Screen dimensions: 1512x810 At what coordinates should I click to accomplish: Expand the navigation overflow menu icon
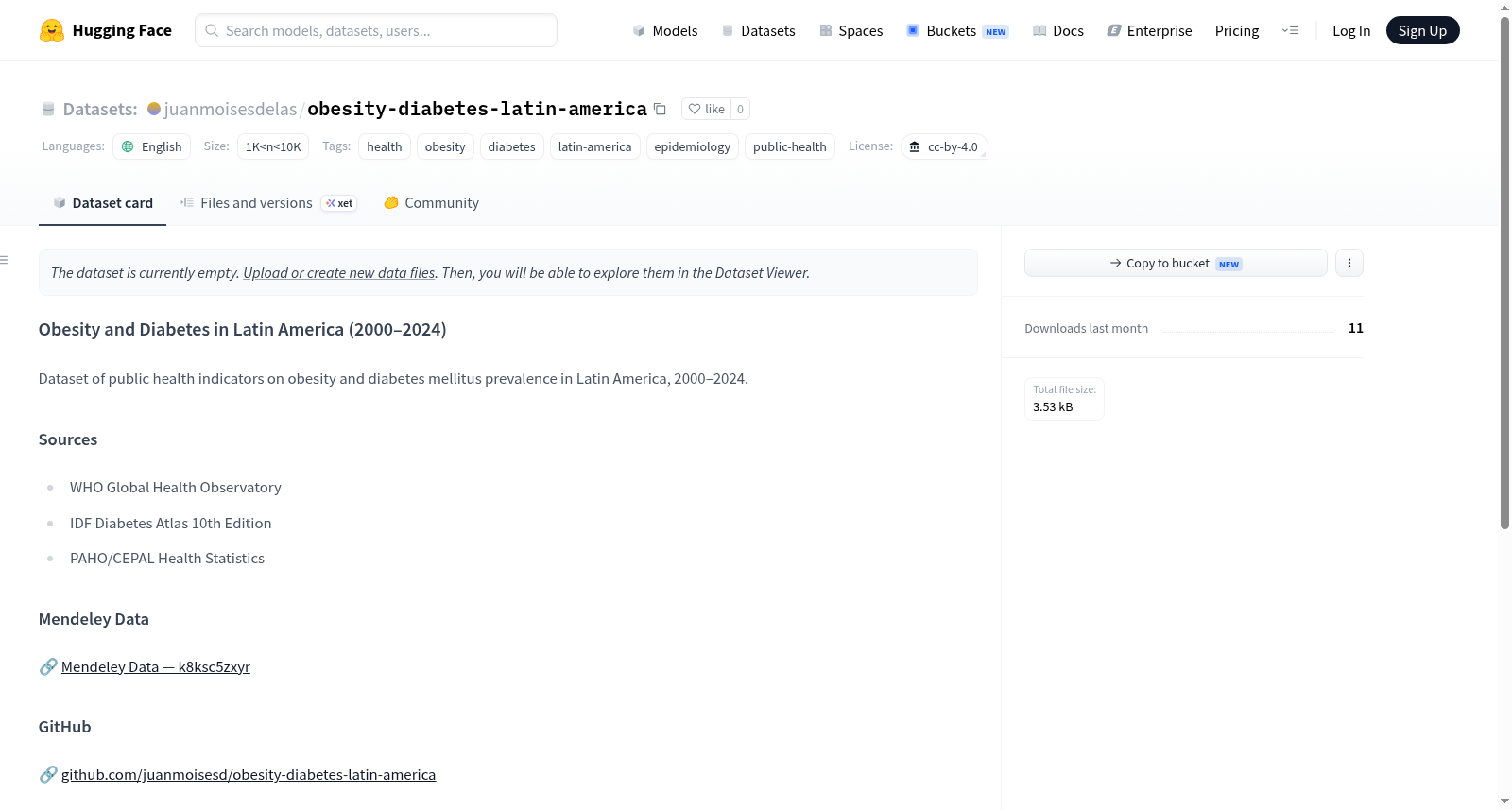tap(1290, 30)
